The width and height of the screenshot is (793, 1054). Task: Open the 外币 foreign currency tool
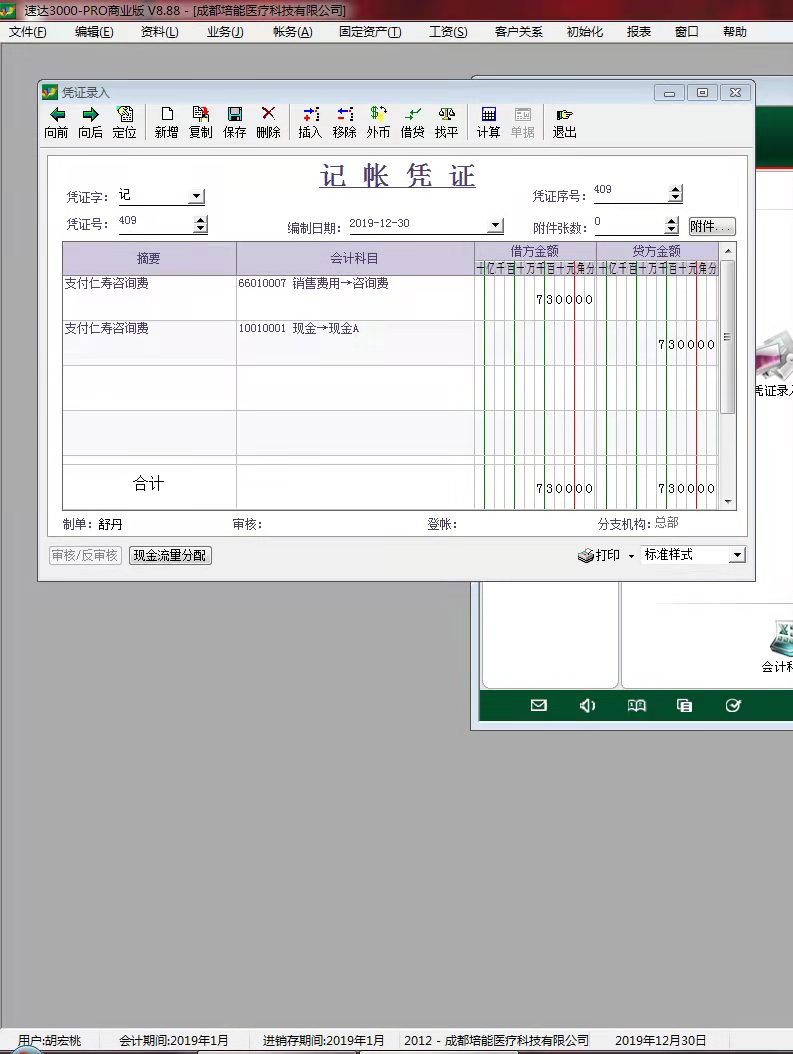(378, 115)
